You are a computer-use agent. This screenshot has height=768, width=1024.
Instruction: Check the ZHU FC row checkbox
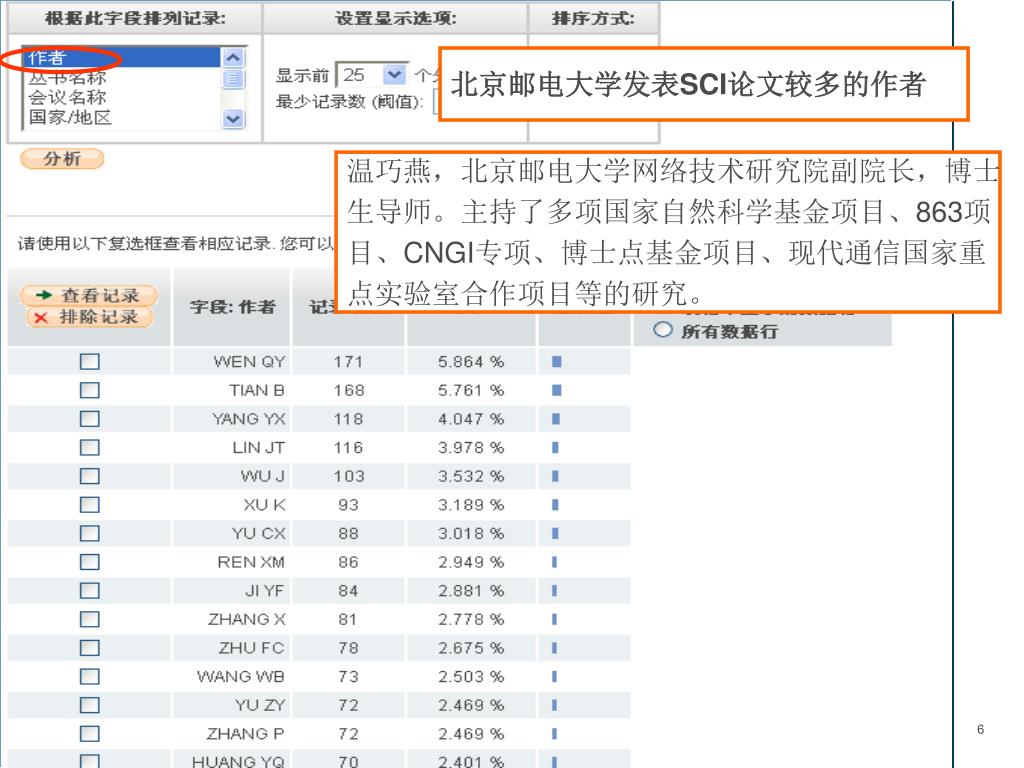[x=89, y=648]
